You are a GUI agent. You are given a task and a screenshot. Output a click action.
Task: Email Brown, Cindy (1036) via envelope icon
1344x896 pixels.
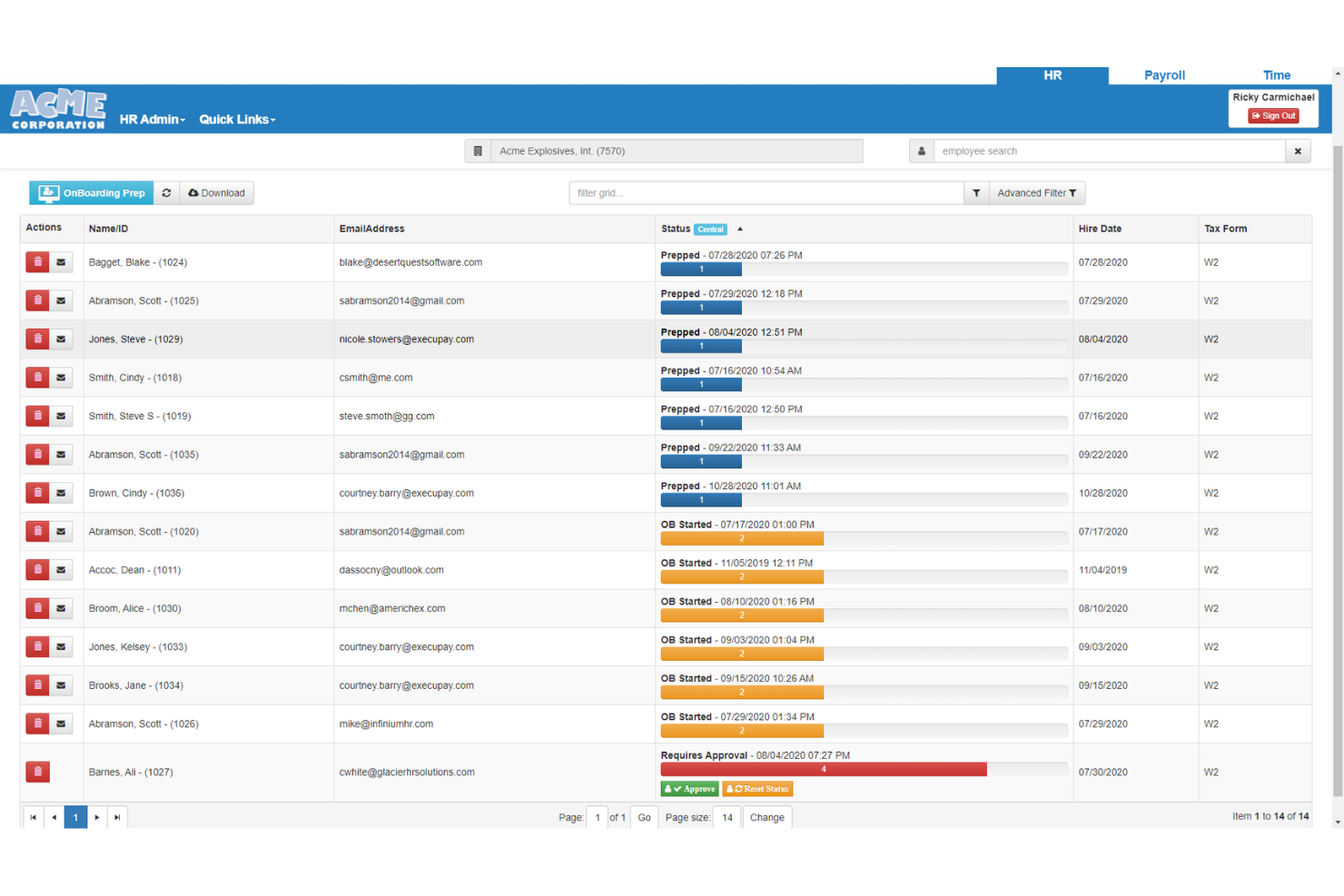[61, 493]
